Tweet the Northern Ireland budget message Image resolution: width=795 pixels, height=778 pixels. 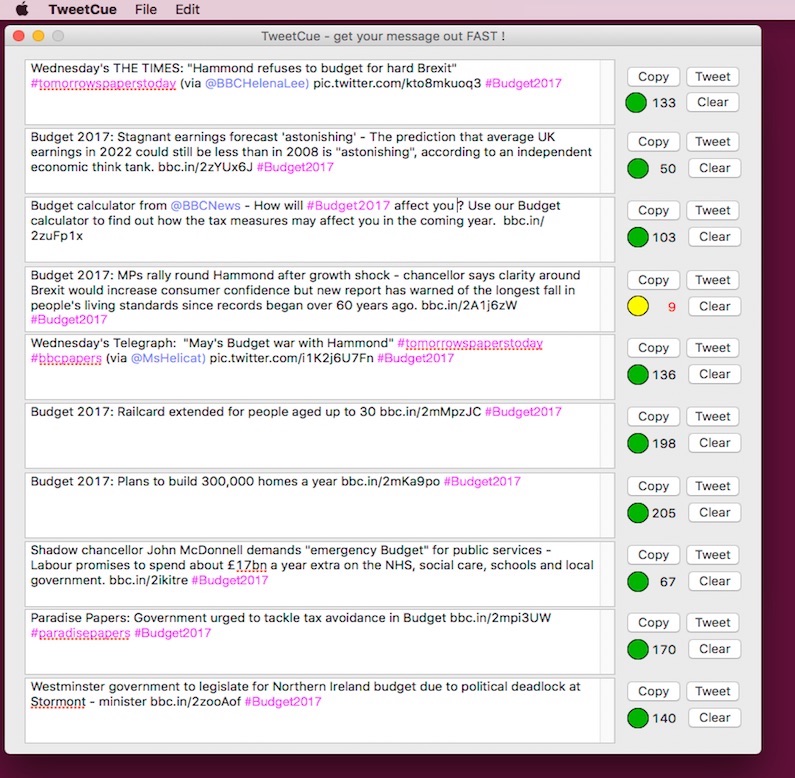click(712, 691)
